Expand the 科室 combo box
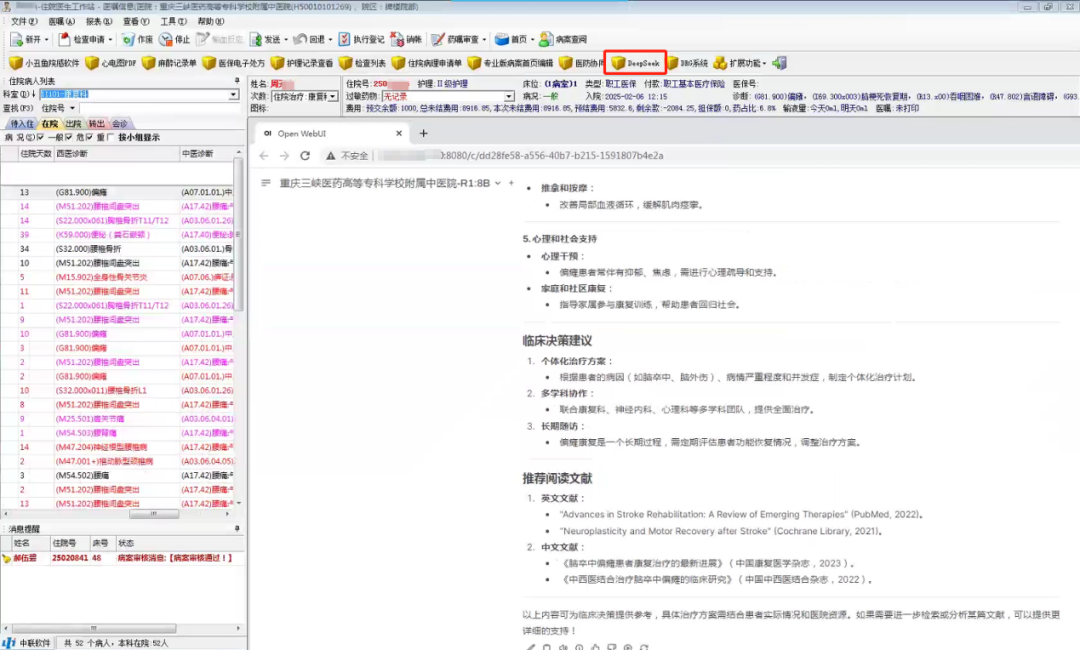 233,94
